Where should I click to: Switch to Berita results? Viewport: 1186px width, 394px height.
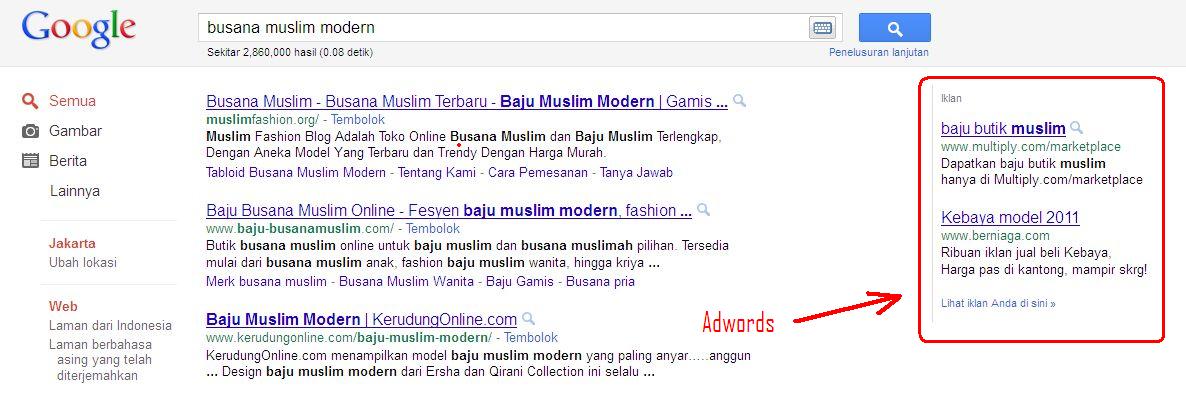pyautogui.click(x=68, y=161)
